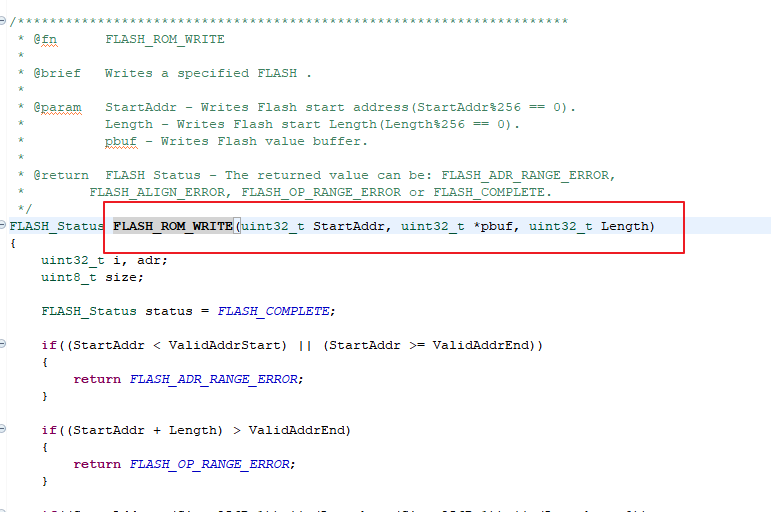Click the @brief tag in comment header

click(x=57, y=73)
